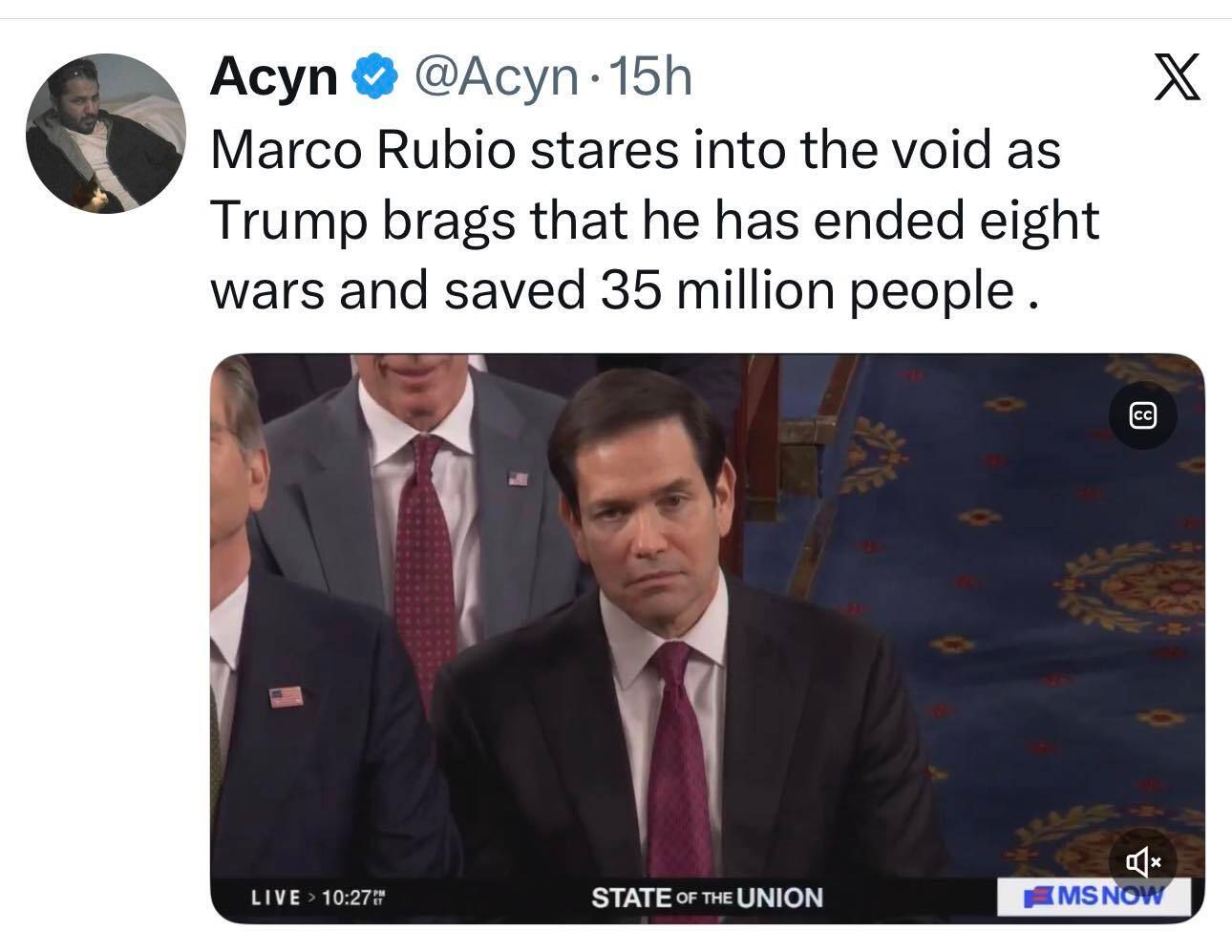Open Acyn's profile picture avatar
Screen dimensions: 1232x952
[104, 133]
